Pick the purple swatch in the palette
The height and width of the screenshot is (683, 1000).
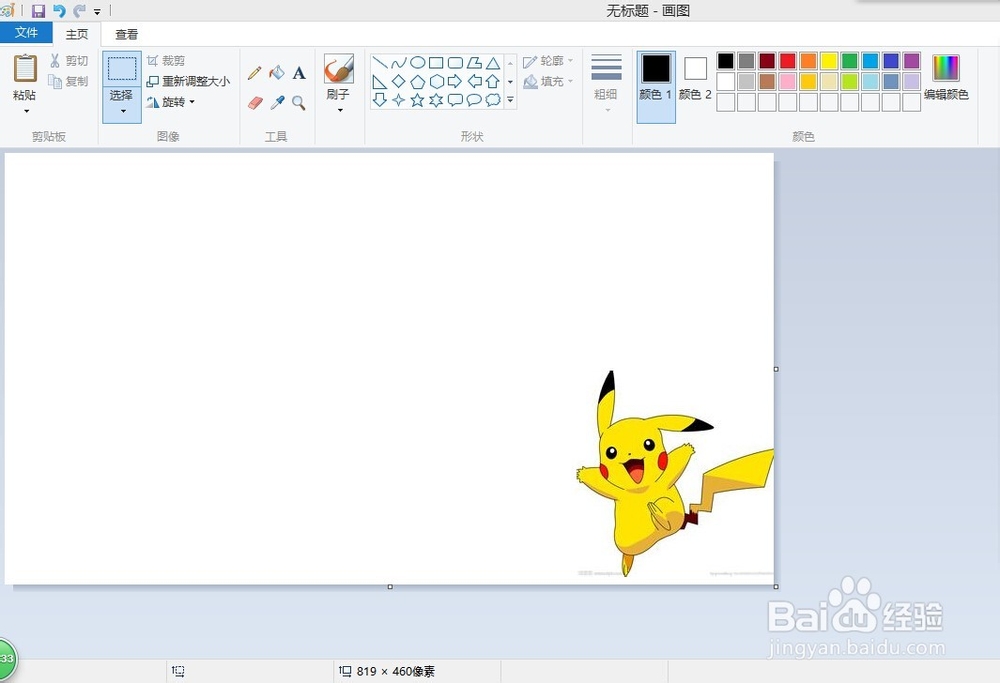pyautogui.click(x=911, y=61)
